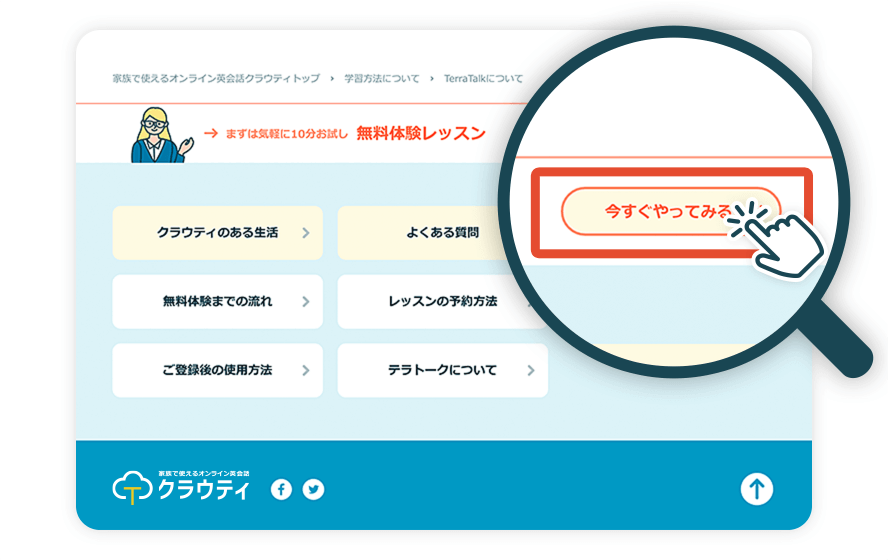Click the orange arrow before まずは気軽に10分お試し
888x560 pixels.
(210, 133)
